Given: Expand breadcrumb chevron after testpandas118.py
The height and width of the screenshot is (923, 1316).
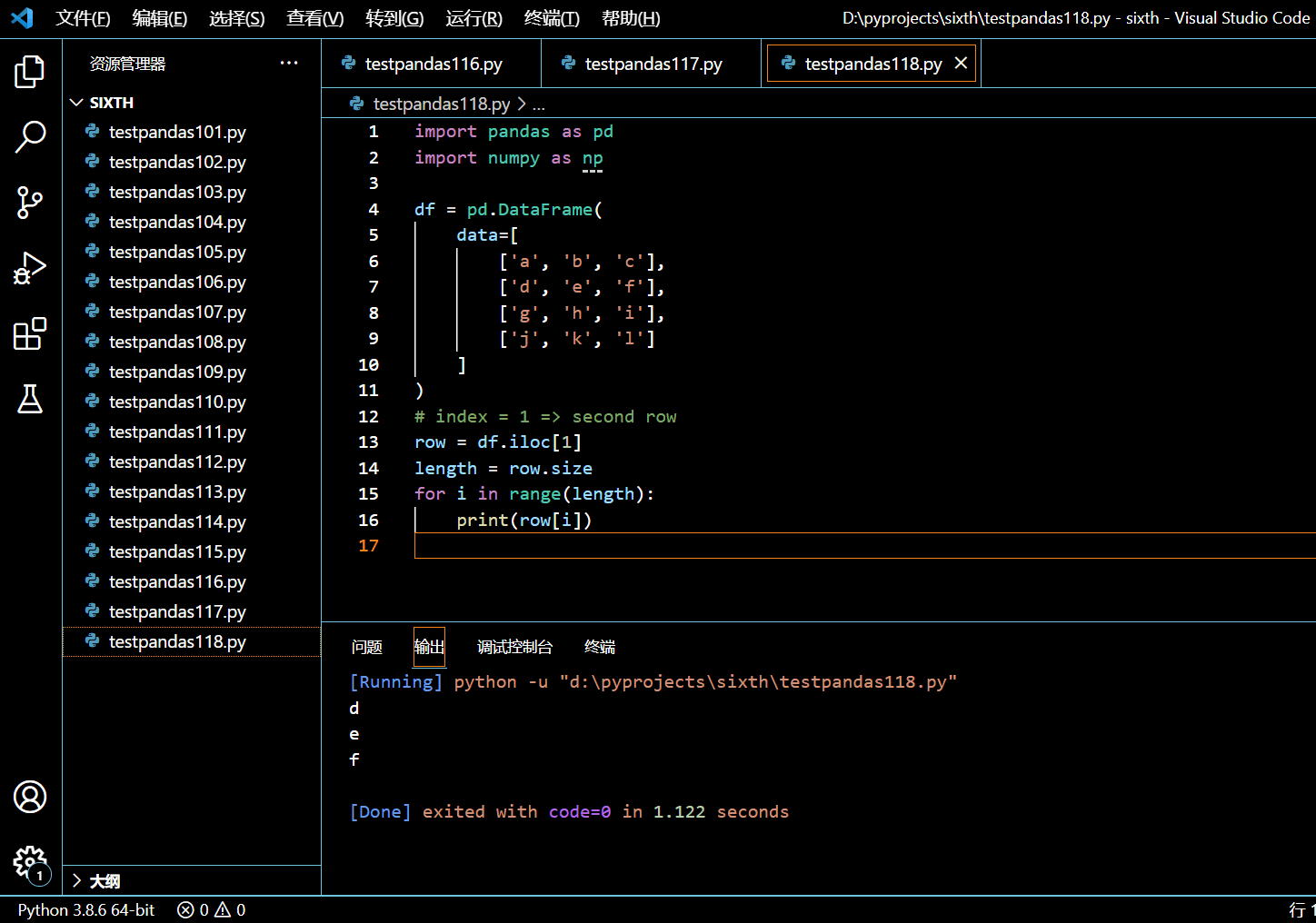Looking at the screenshot, I should pyautogui.click(x=522, y=104).
